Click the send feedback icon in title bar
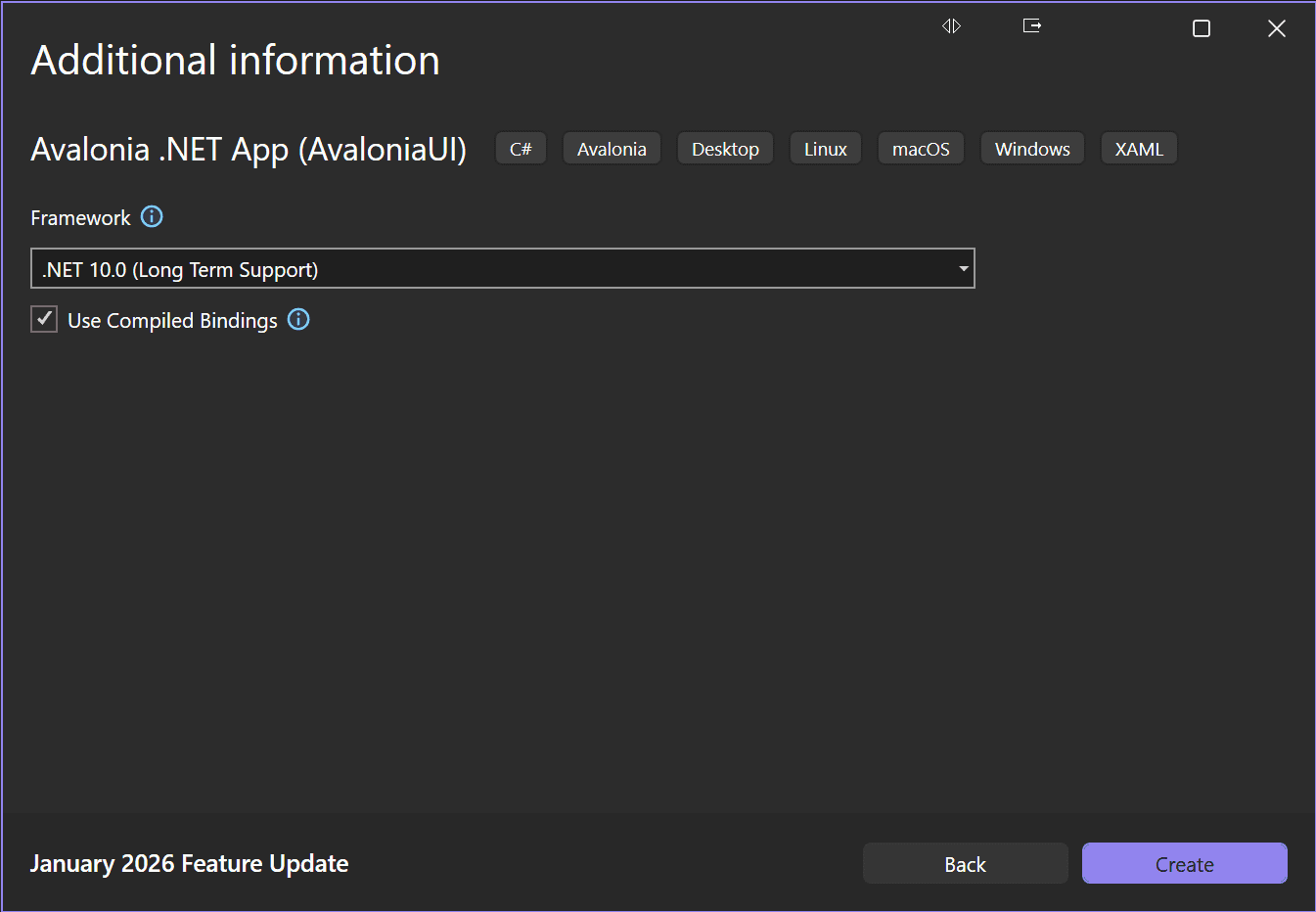Screen dimensions: 1316x912 [x=1031, y=25]
